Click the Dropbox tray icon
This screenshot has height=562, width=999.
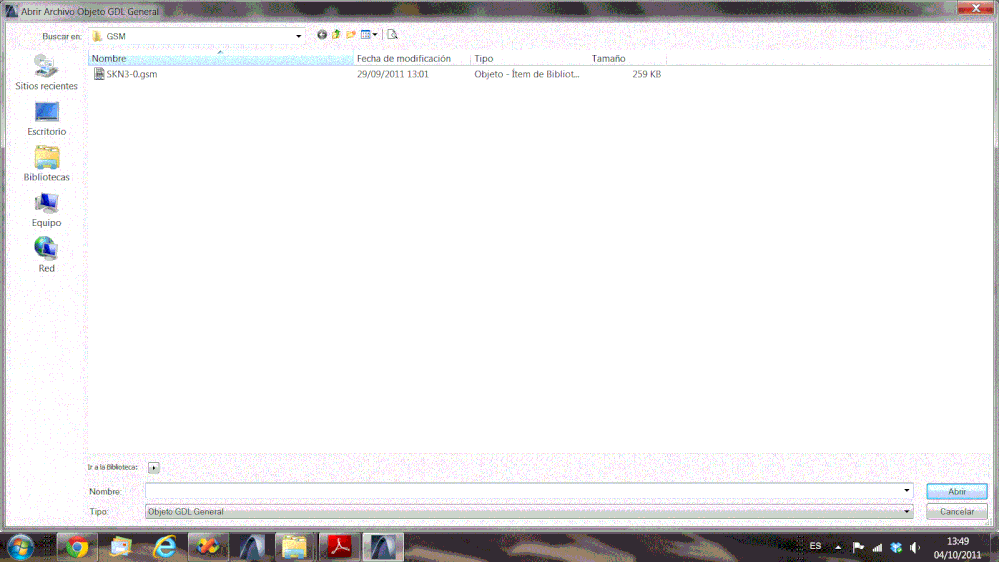pyautogui.click(x=896, y=547)
